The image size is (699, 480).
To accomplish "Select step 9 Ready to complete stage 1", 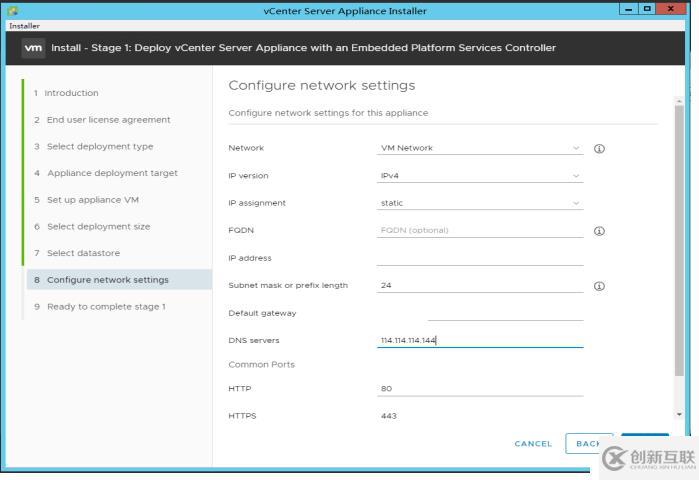I will (100, 307).
